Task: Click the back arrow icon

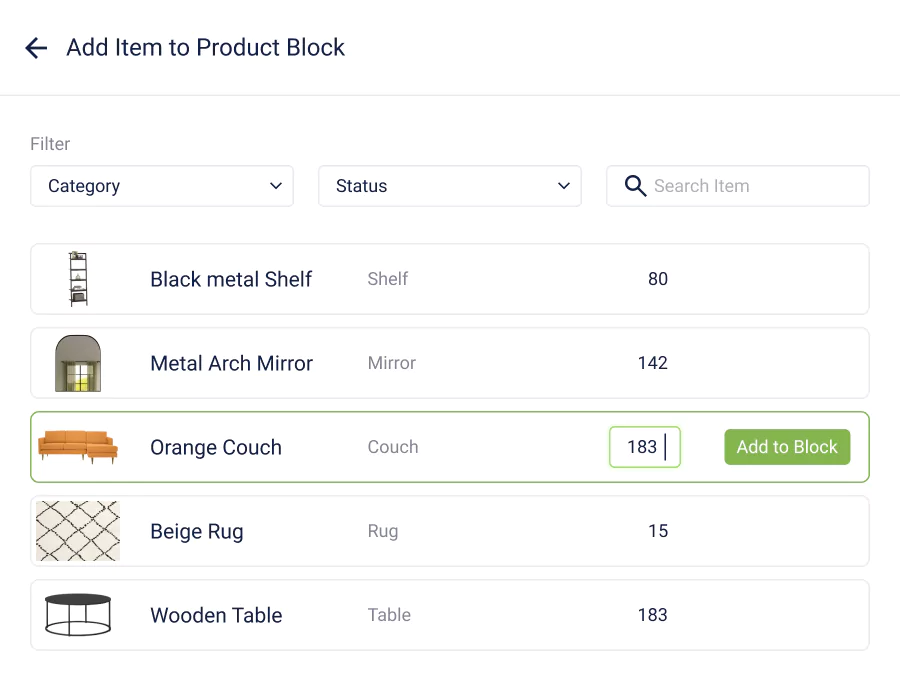Action: coord(36,48)
